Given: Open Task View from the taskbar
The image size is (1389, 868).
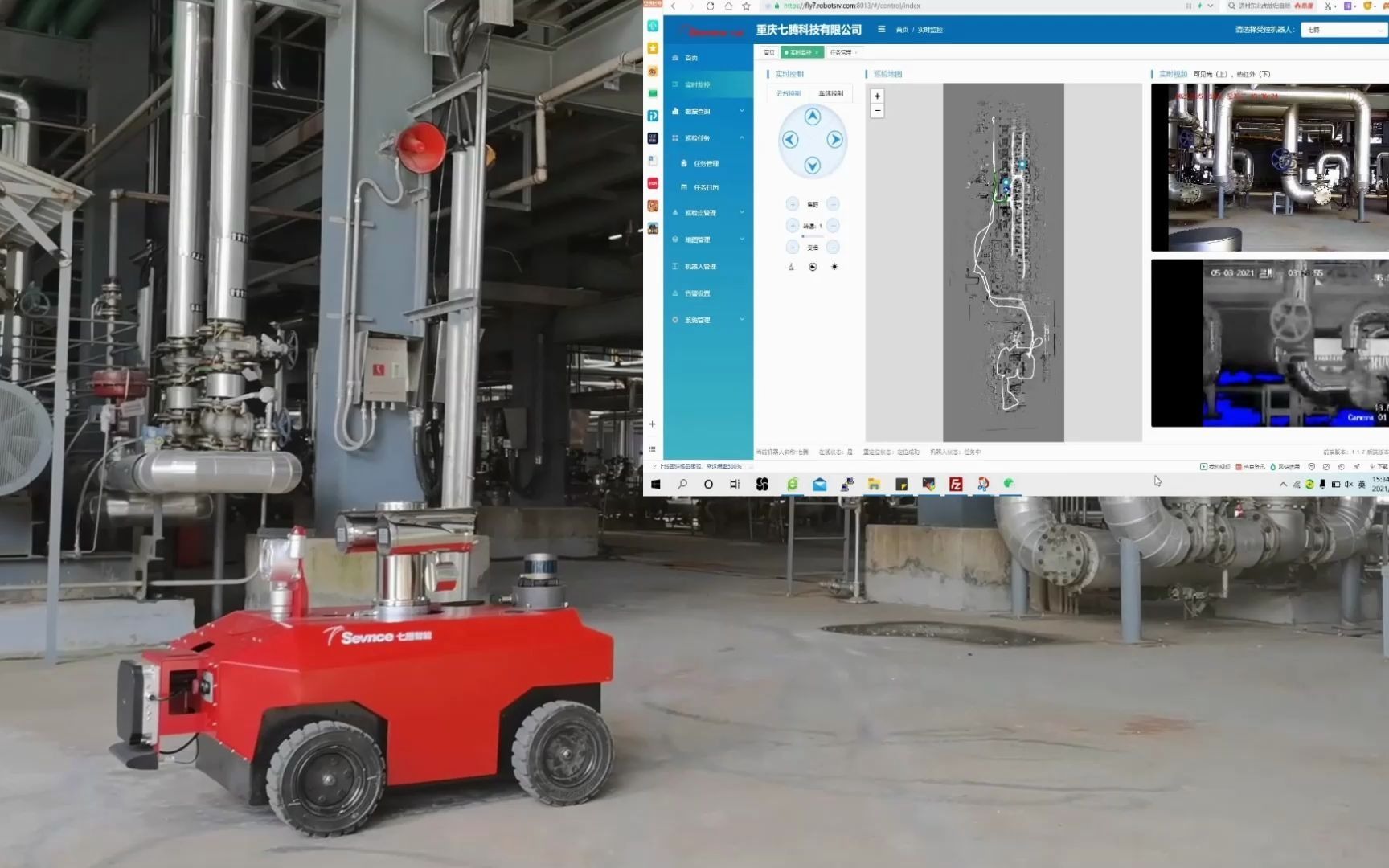Looking at the screenshot, I should tap(735, 484).
